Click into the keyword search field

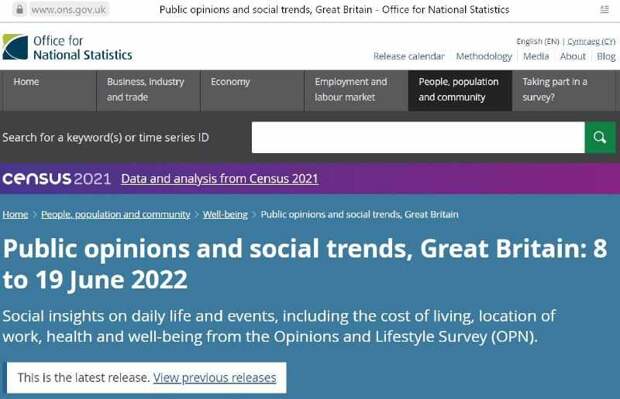pyautogui.click(x=418, y=137)
